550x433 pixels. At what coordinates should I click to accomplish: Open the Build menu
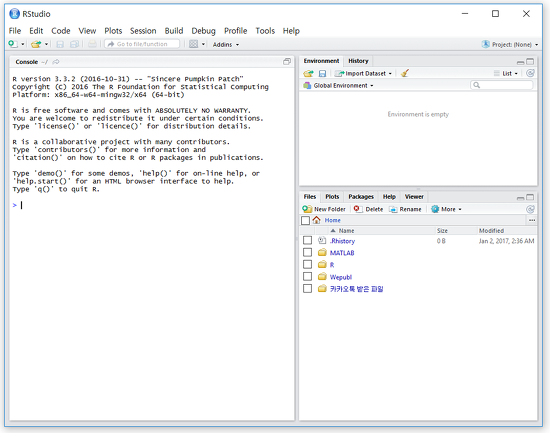click(174, 31)
